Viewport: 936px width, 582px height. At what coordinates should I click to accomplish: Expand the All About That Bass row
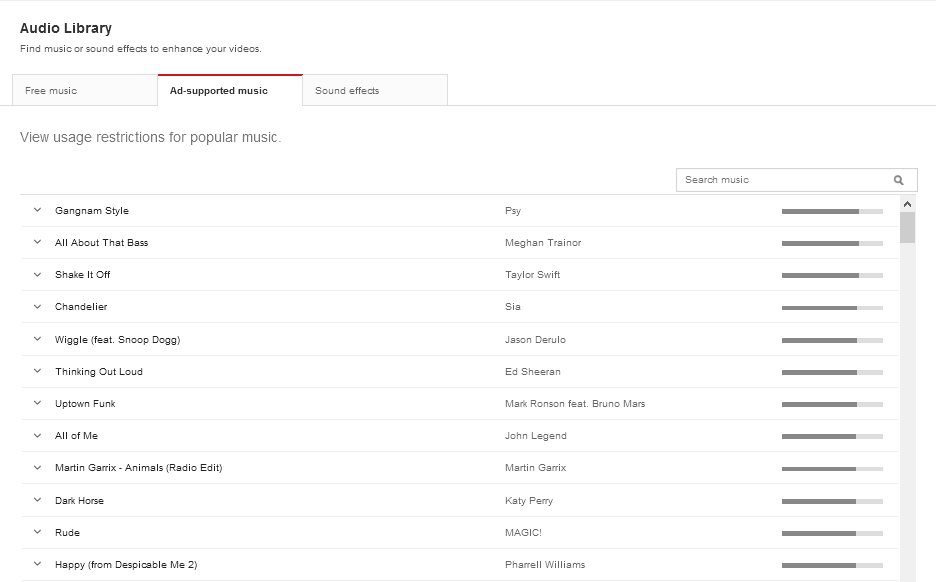pos(37,242)
